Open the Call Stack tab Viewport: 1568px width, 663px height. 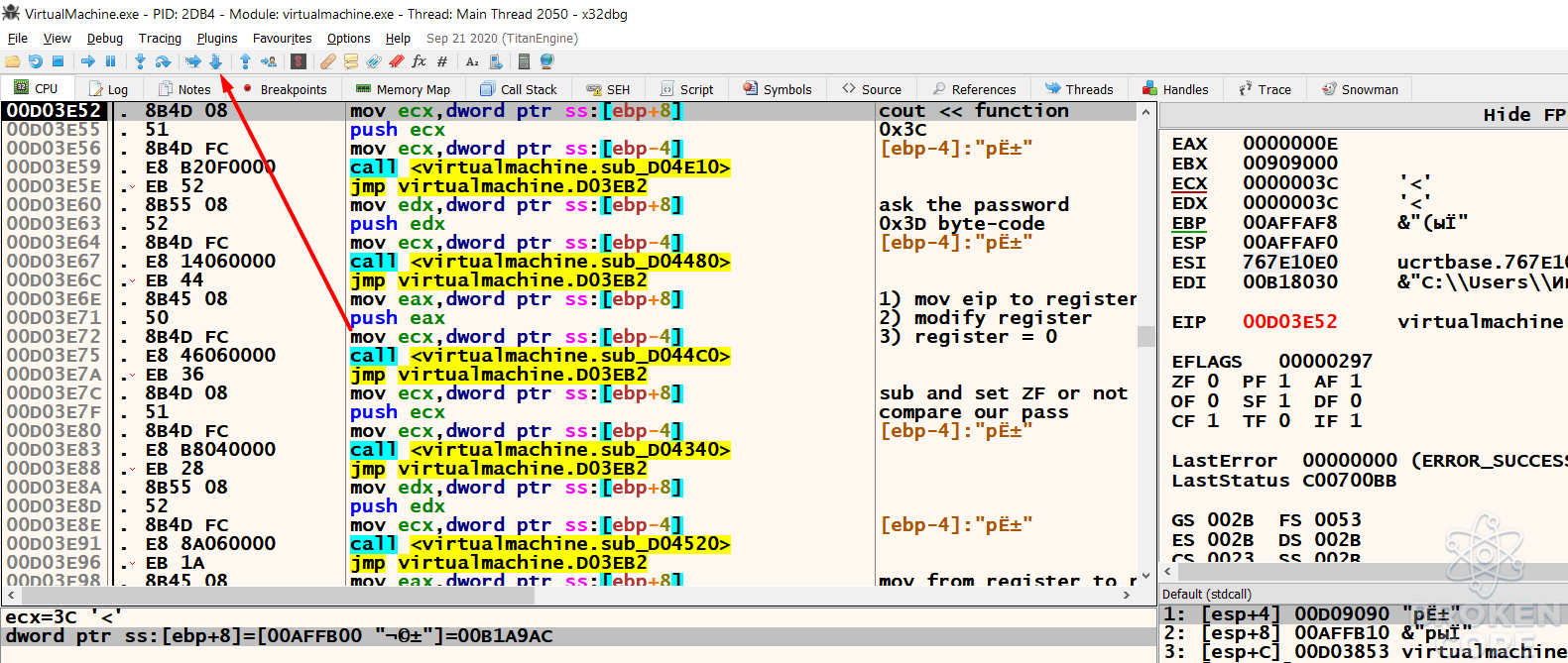(x=519, y=89)
